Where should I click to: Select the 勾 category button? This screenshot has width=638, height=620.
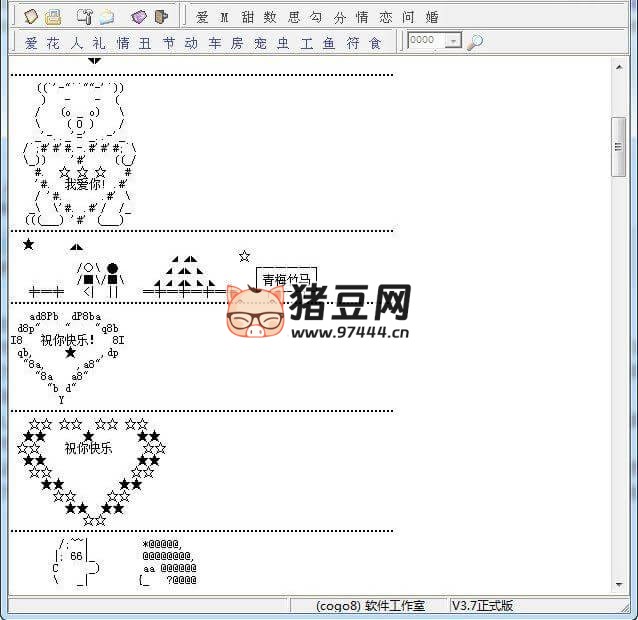coord(316,17)
